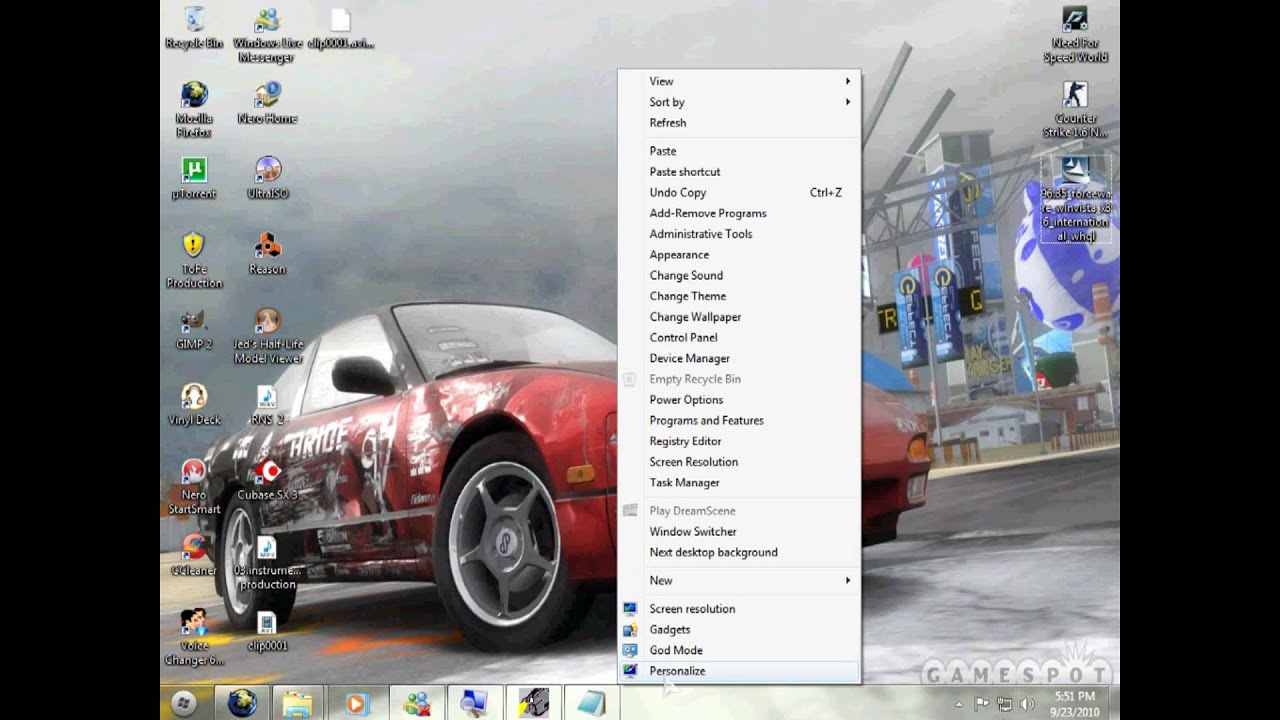Image resolution: width=1280 pixels, height=720 pixels.
Task: Launch Mozilla Firefox from the desktop
Action: (x=194, y=110)
